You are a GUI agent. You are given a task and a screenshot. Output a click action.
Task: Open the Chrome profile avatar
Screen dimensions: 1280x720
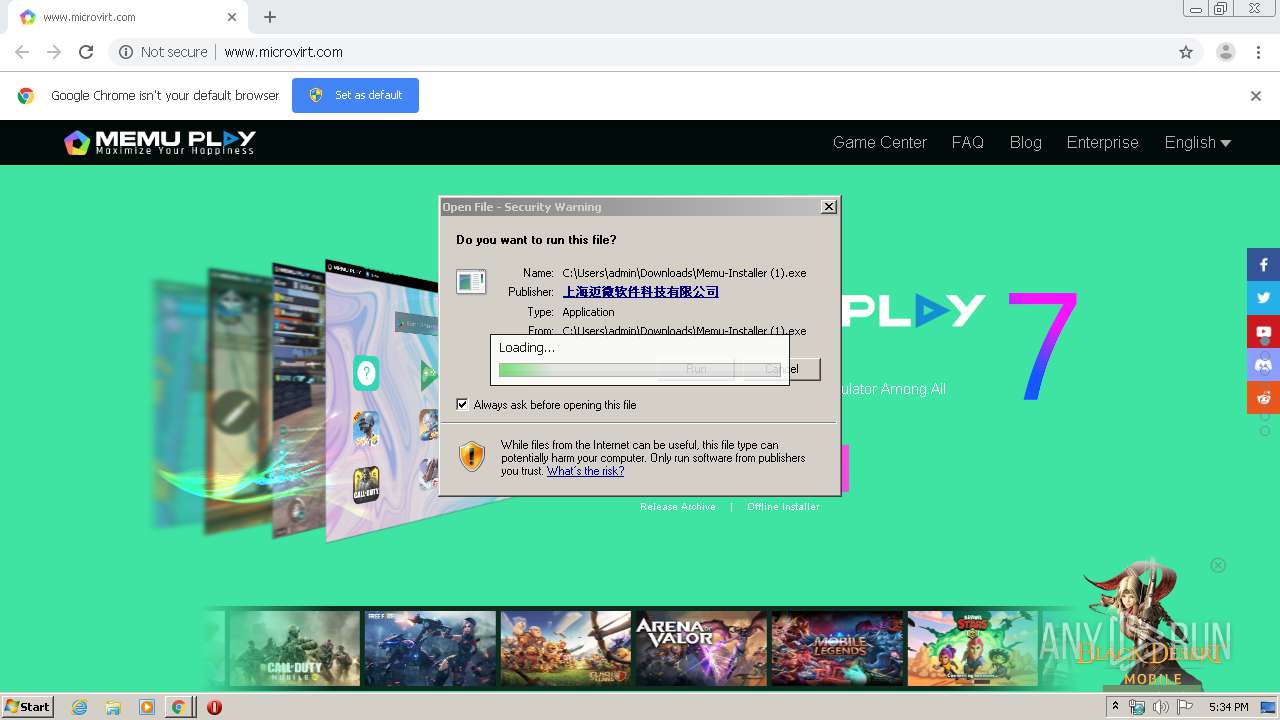pos(1225,52)
